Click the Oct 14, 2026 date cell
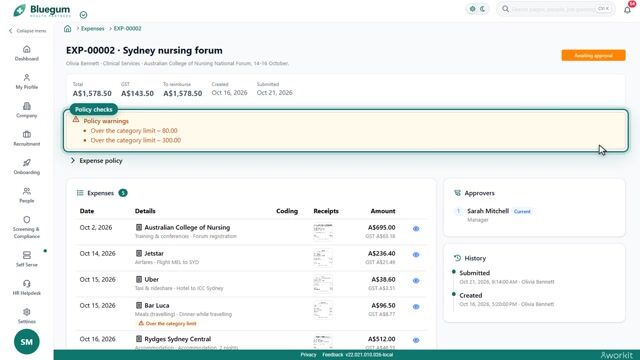 pyautogui.click(x=98, y=253)
